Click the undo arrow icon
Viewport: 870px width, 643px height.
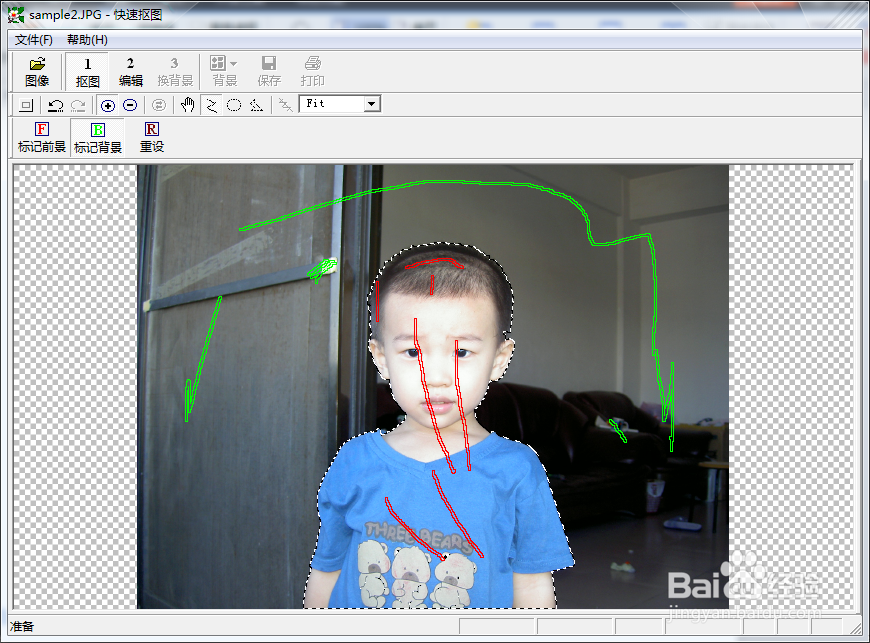(55, 105)
